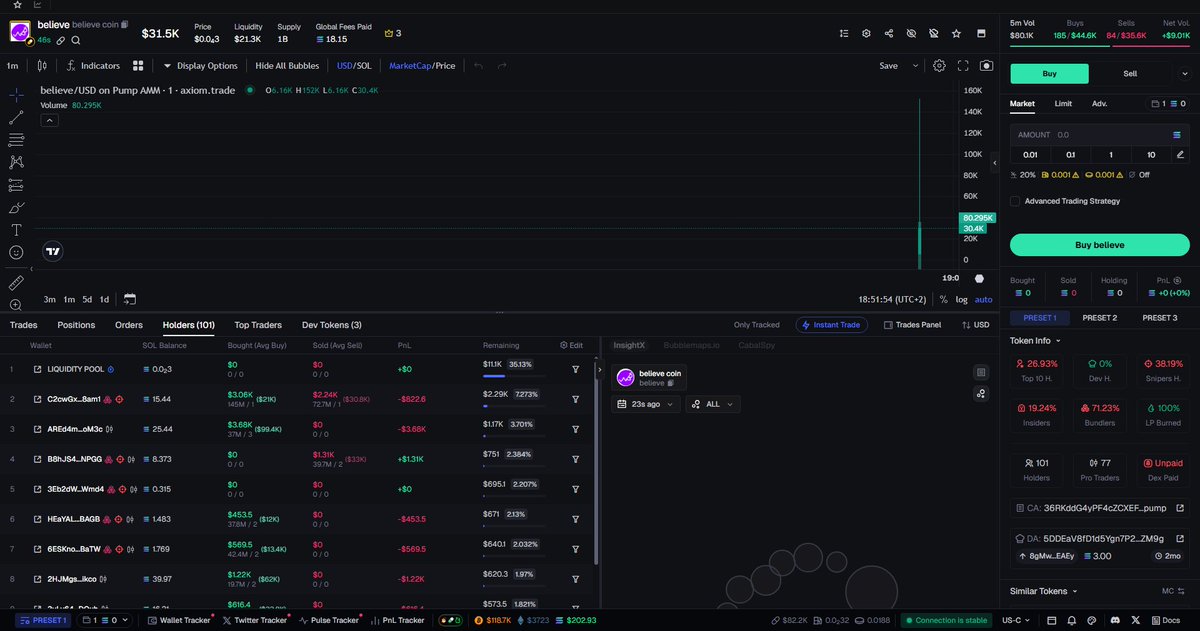Screen dimensions: 1200x631
Task: Open Twitter Tracker in footer
Action: tap(254, 620)
